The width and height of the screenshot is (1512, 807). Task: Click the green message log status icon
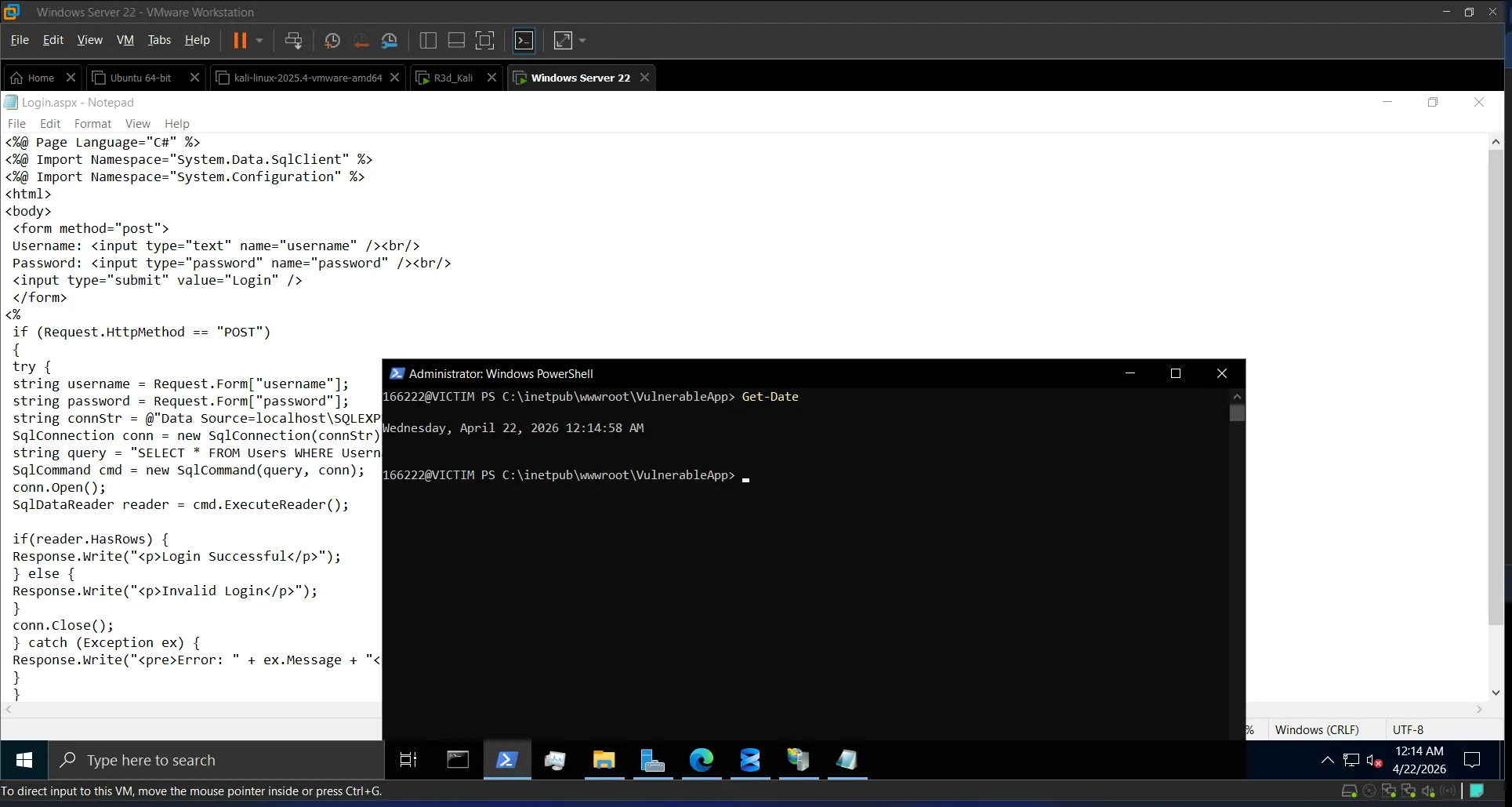[x=1476, y=791]
